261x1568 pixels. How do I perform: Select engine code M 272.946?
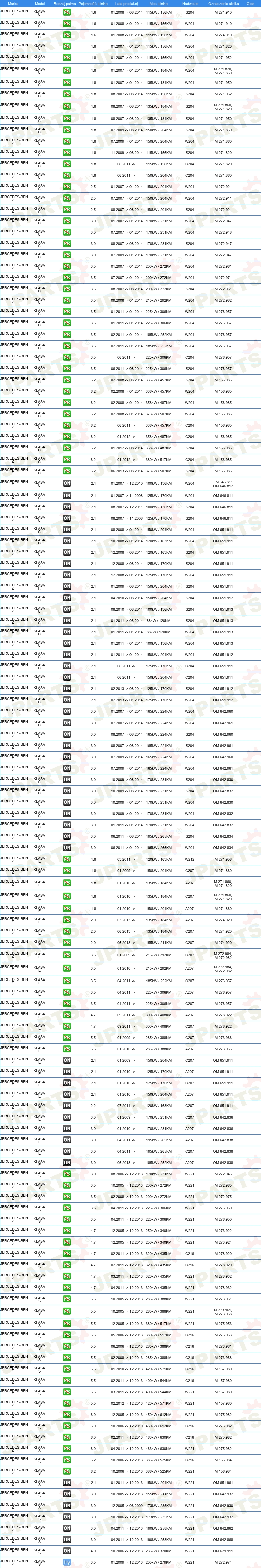coord(223,1174)
